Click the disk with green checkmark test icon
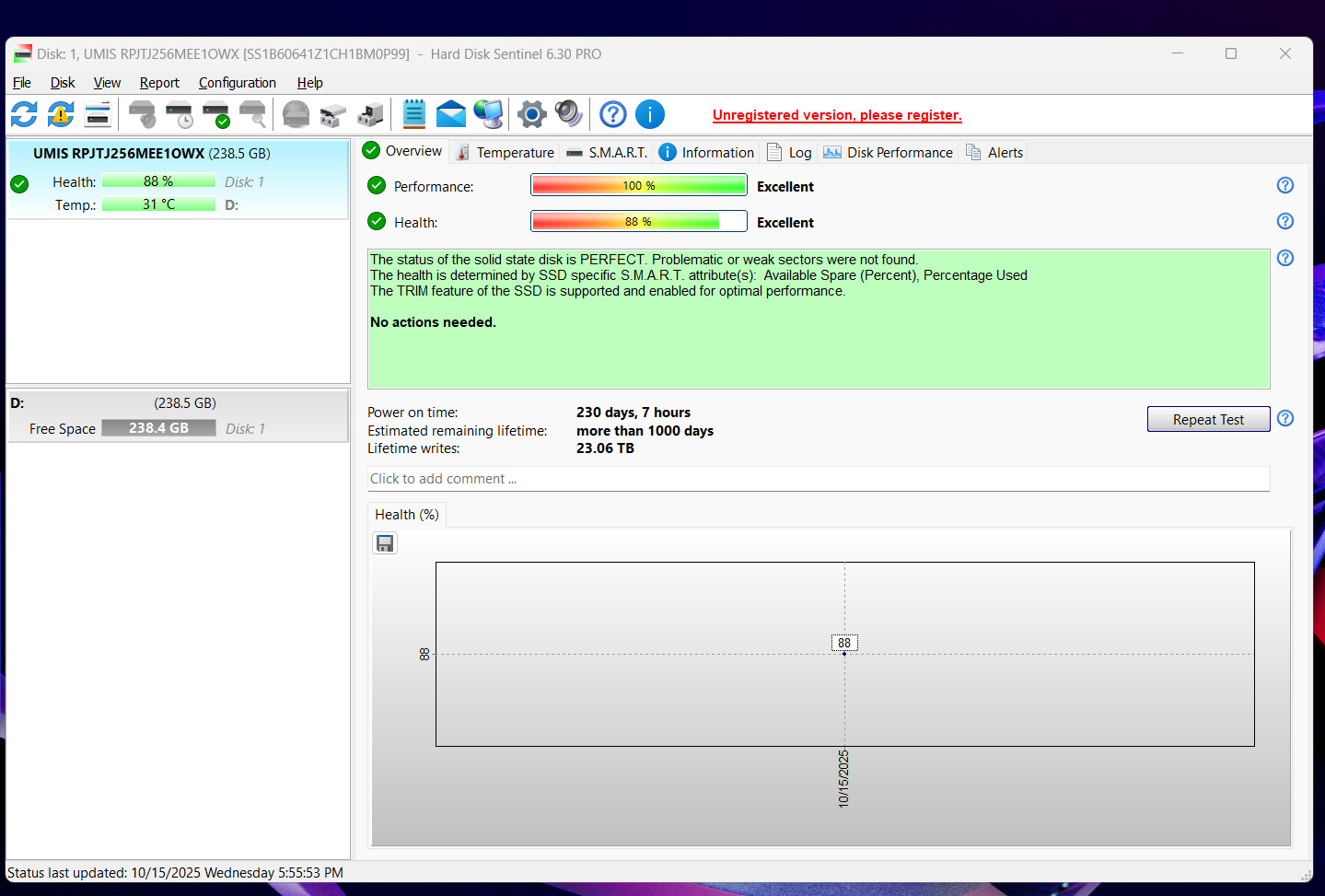1325x896 pixels. click(x=215, y=114)
